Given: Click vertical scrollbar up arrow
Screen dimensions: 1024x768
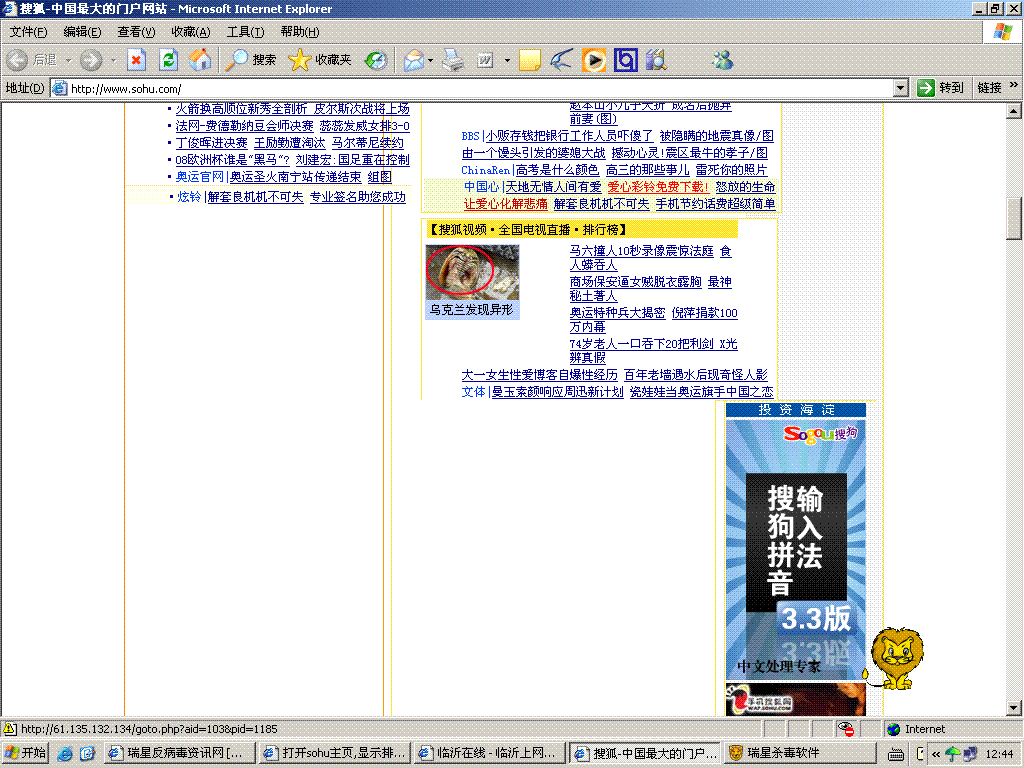Looking at the screenshot, I should [x=1014, y=111].
